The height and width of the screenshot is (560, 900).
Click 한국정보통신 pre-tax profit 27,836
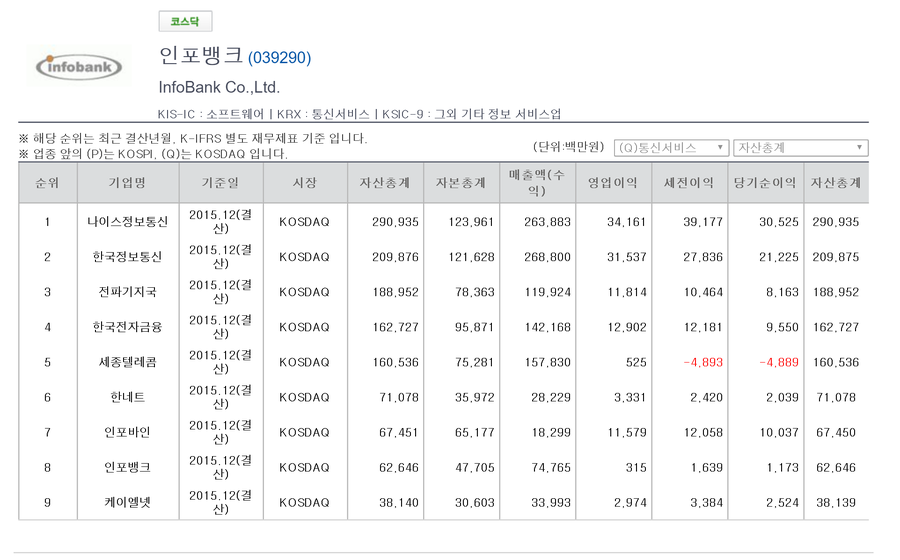click(x=703, y=257)
